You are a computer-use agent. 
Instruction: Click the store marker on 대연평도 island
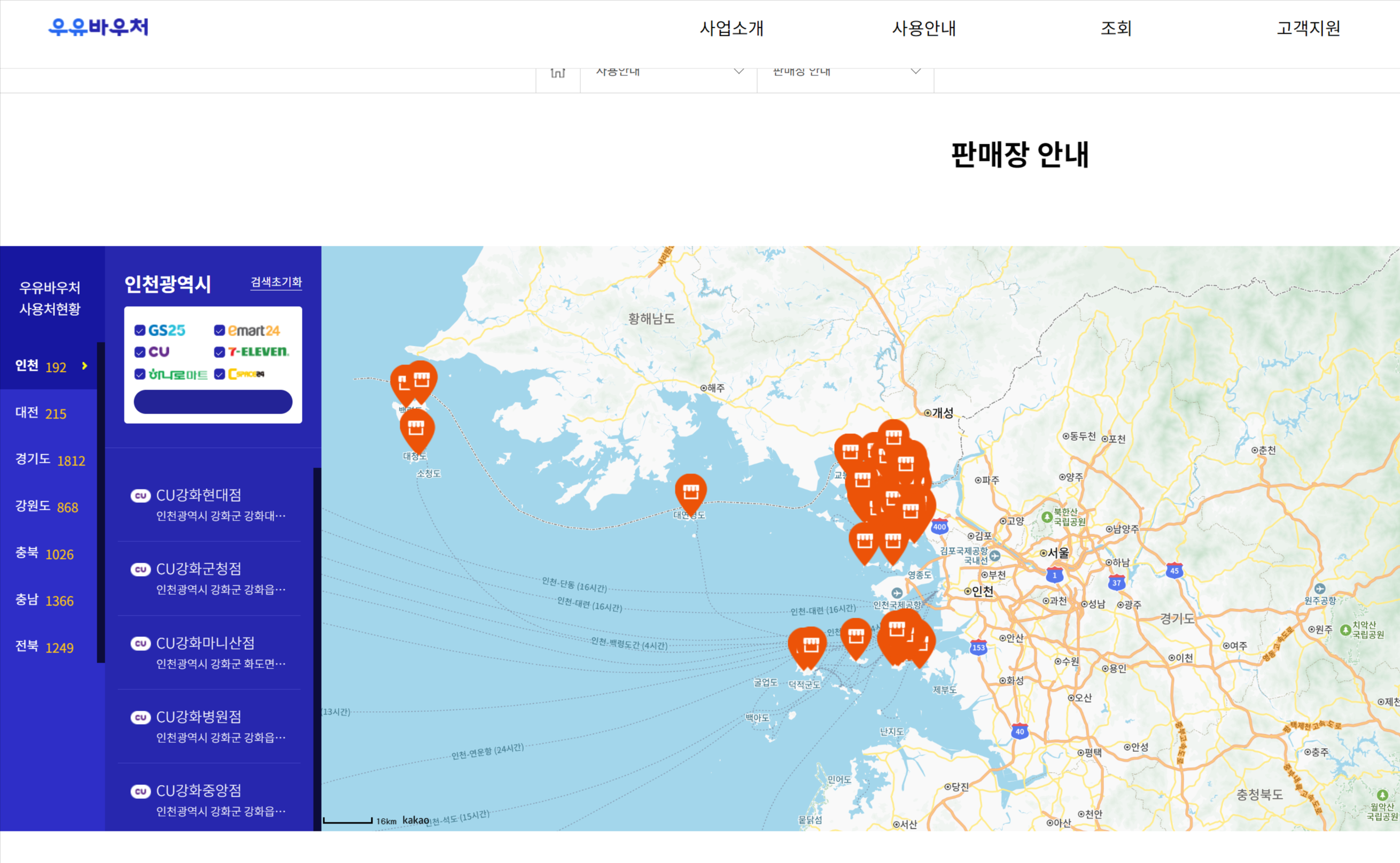click(690, 492)
